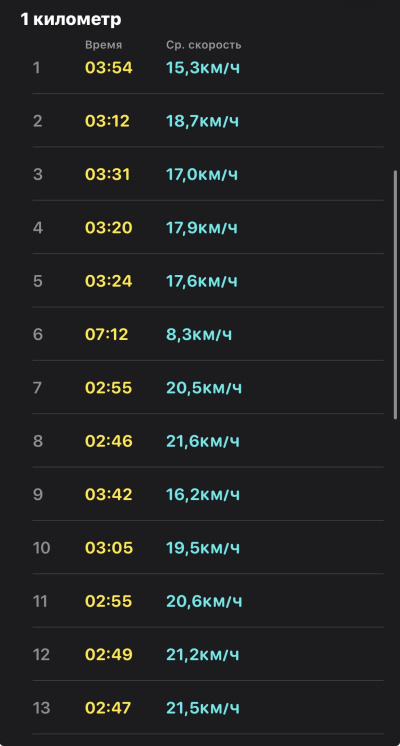
Task: Select split 6 time 07:12
Action: (107, 334)
